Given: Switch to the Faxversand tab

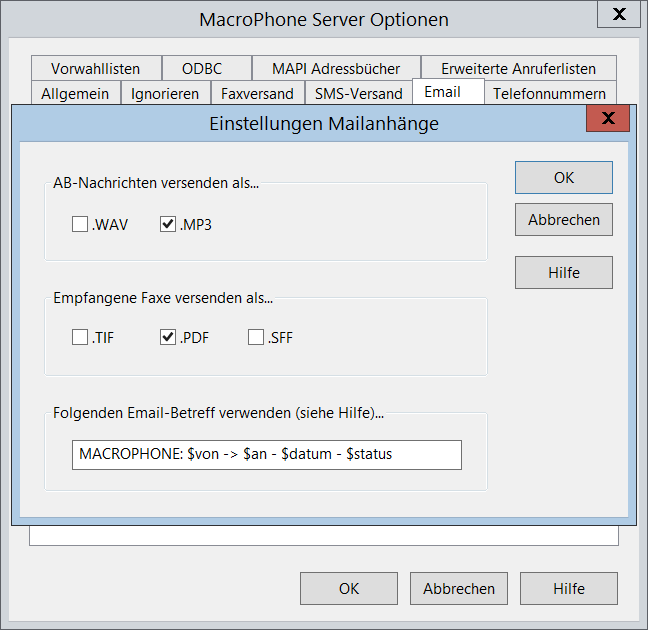Looking at the screenshot, I should click(257, 93).
